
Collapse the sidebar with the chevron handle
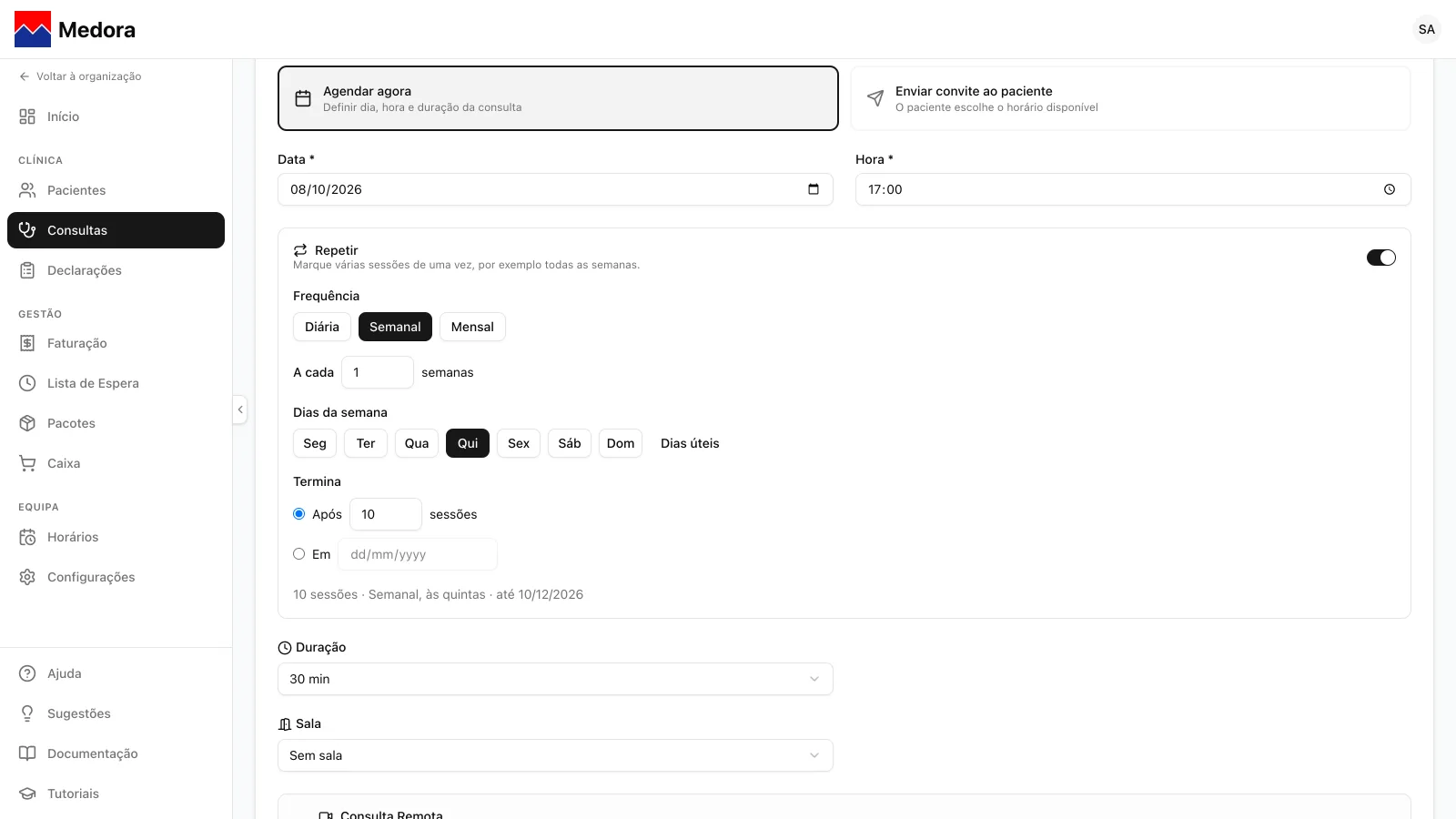(240, 409)
